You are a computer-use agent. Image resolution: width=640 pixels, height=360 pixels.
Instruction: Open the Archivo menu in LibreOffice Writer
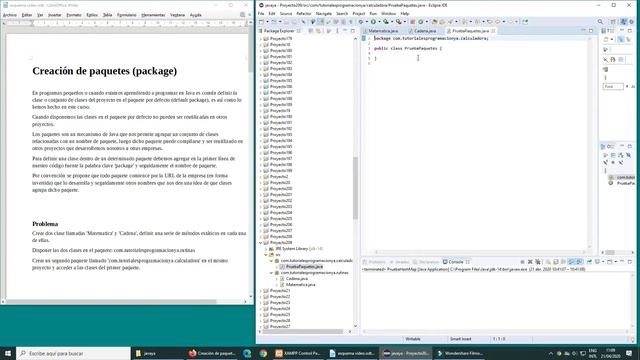10,15
